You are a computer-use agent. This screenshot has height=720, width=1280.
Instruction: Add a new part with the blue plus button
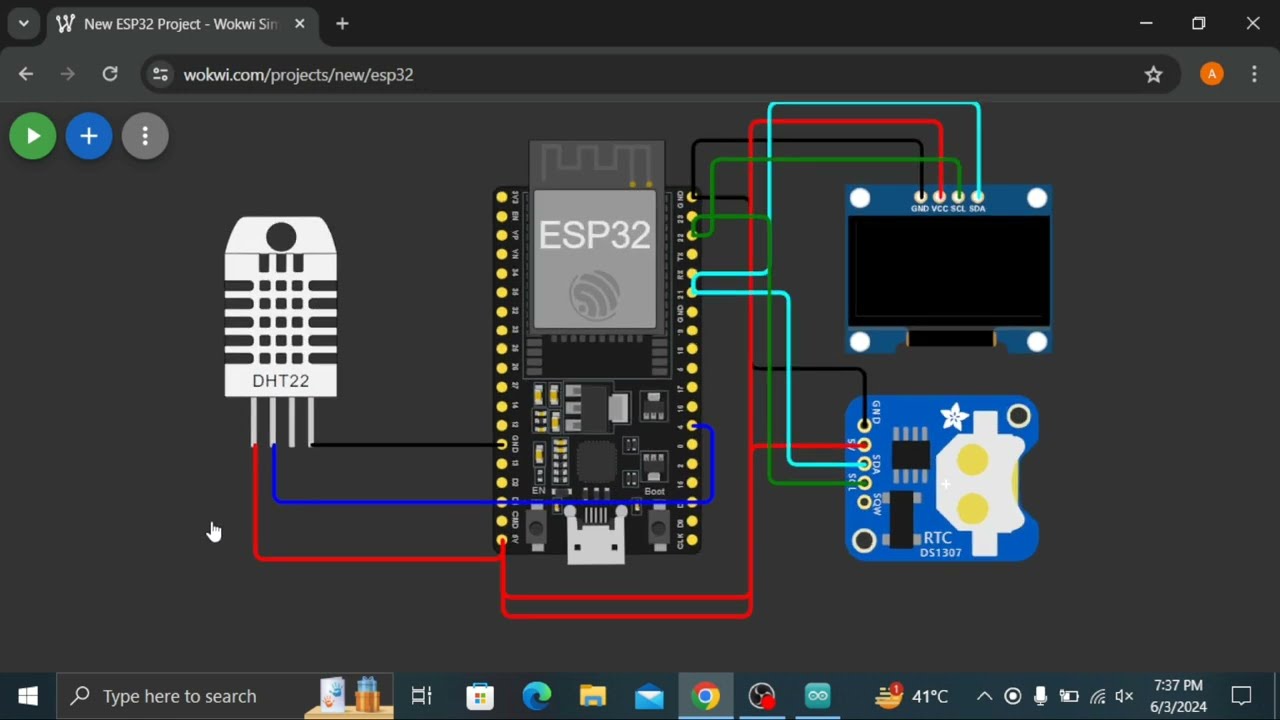click(89, 136)
